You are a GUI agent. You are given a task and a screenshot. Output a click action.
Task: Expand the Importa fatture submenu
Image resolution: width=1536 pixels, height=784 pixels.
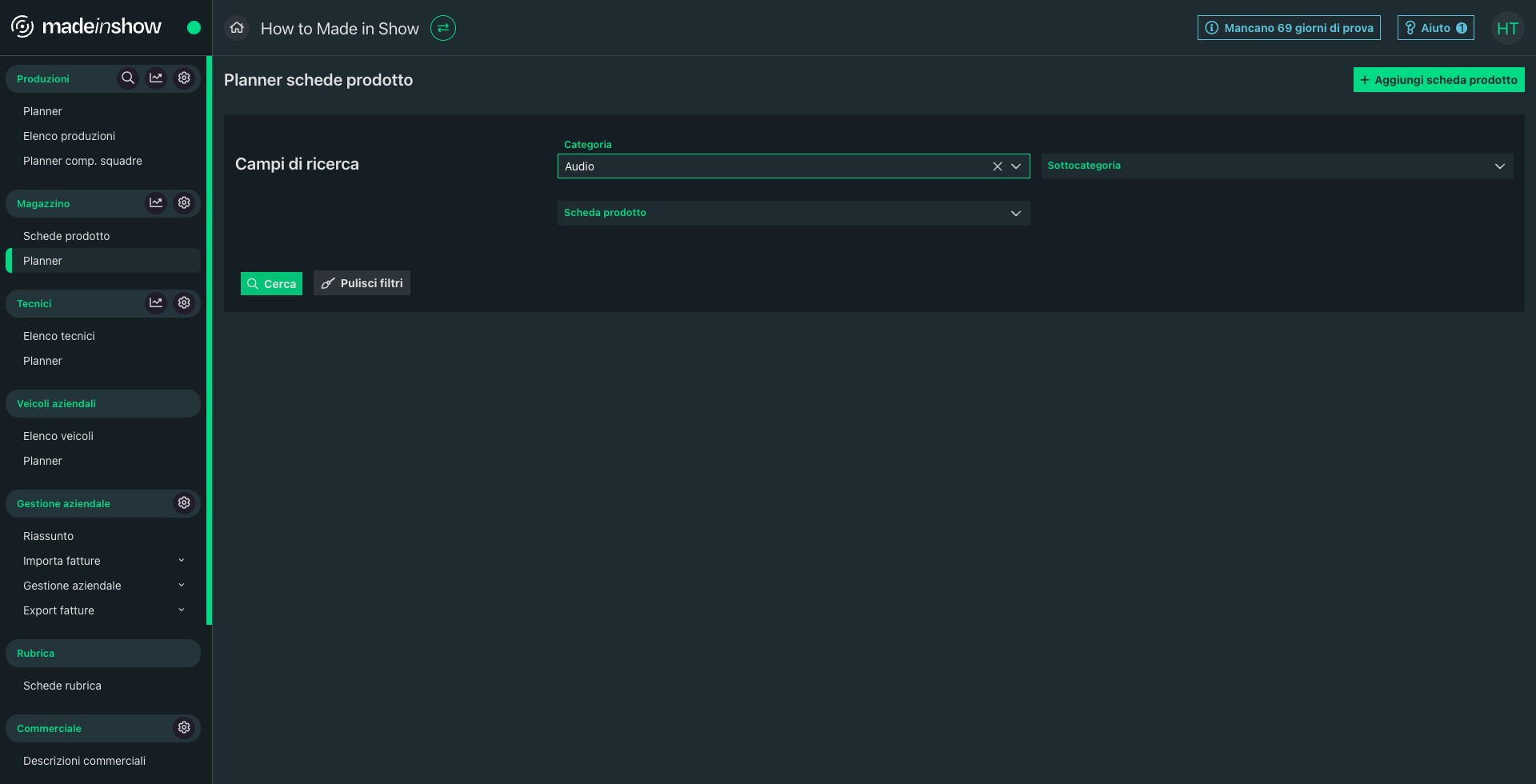(181, 561)
